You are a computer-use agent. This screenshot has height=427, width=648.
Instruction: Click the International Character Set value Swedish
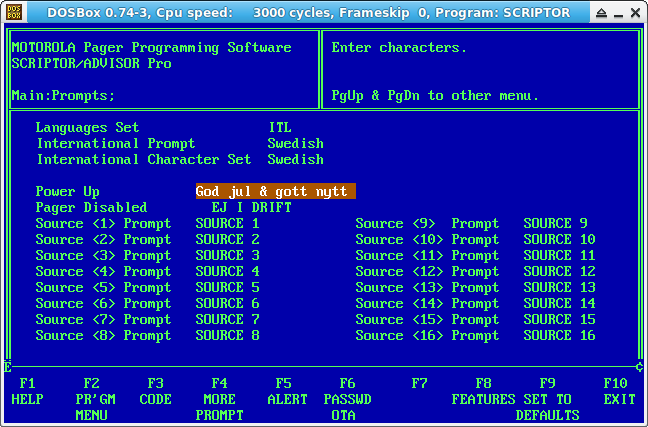click(x=295, y=160)
